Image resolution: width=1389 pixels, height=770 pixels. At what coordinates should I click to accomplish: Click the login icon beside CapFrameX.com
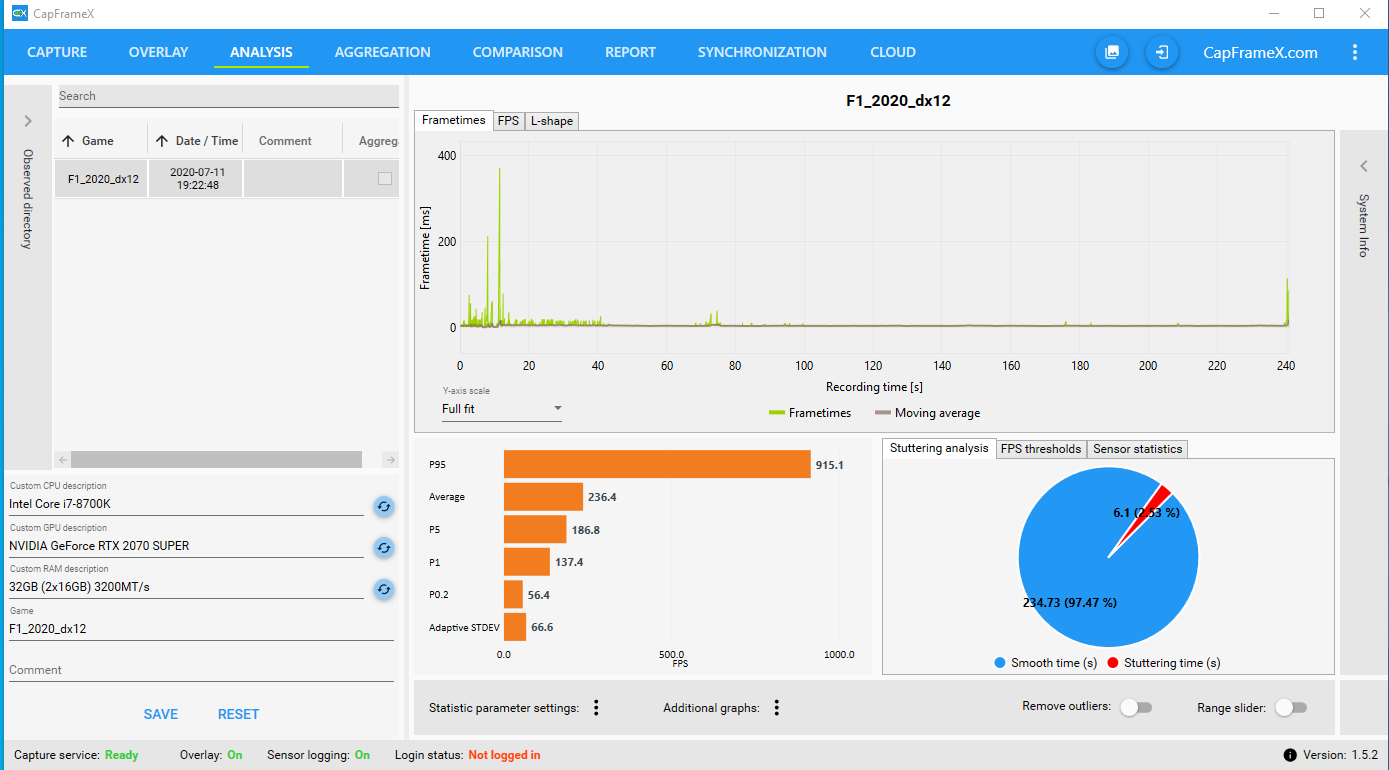click(x=1162, y=52)
